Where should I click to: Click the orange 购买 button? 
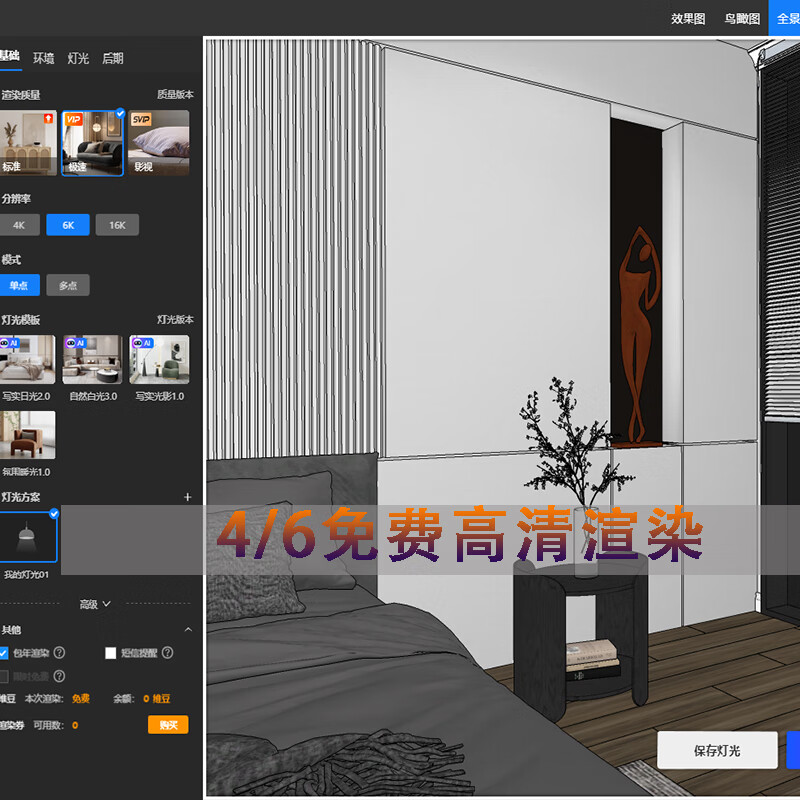[167, 725]
